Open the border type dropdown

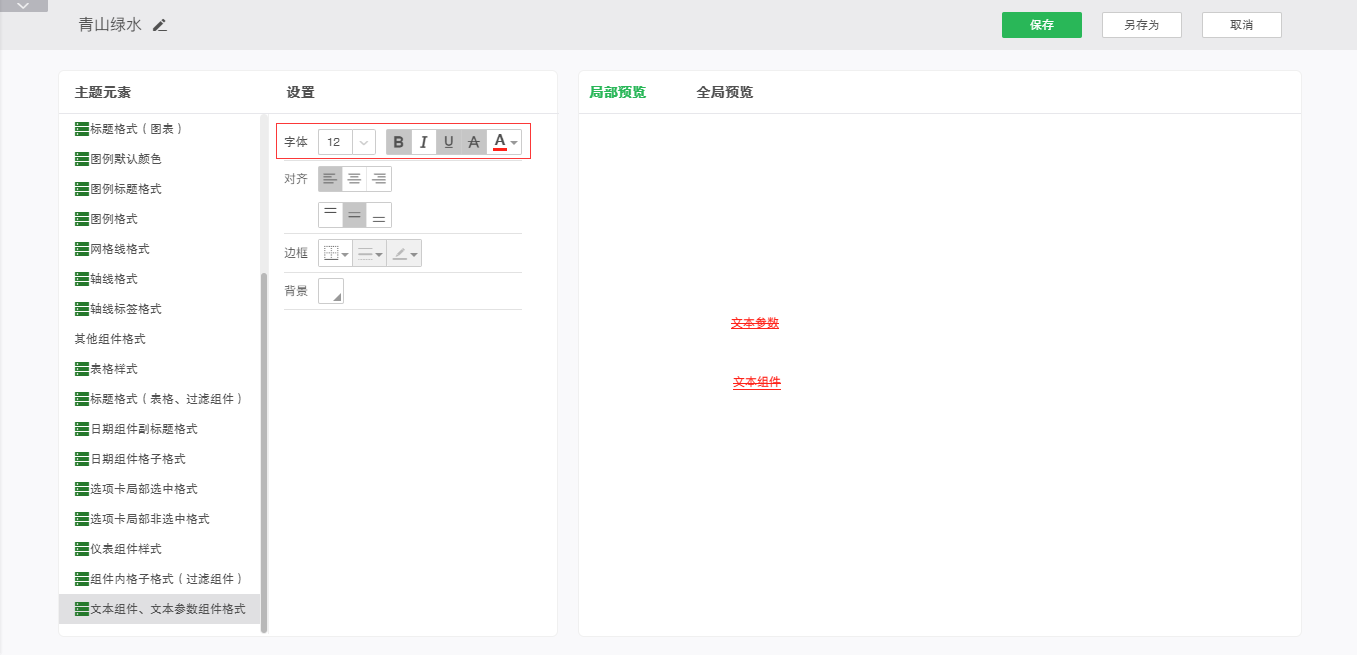pyautogui.click(x=335, y=253)
